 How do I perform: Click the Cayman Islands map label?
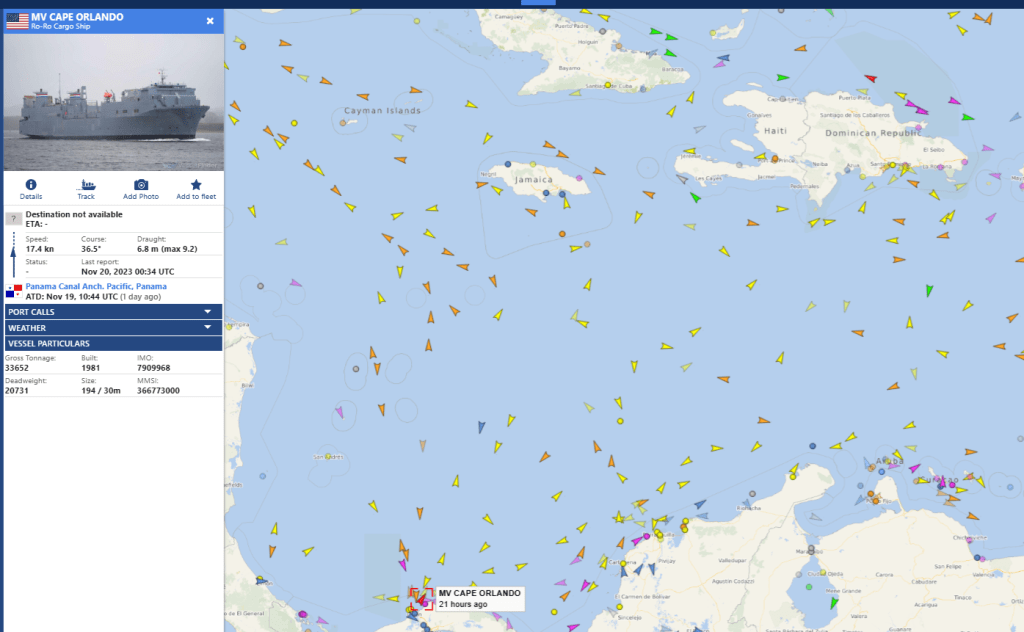click(382, 111)
